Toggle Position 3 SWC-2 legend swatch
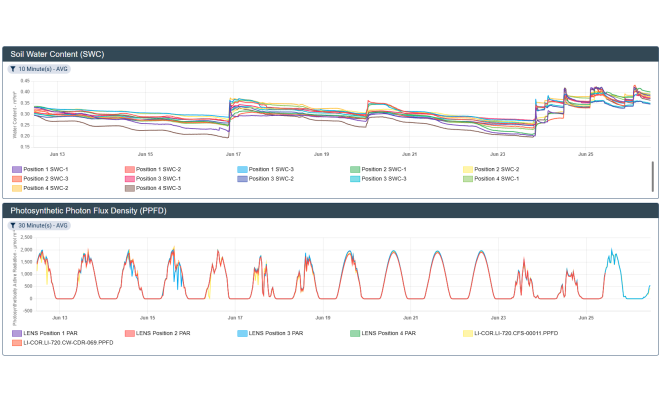 [242, 179]
